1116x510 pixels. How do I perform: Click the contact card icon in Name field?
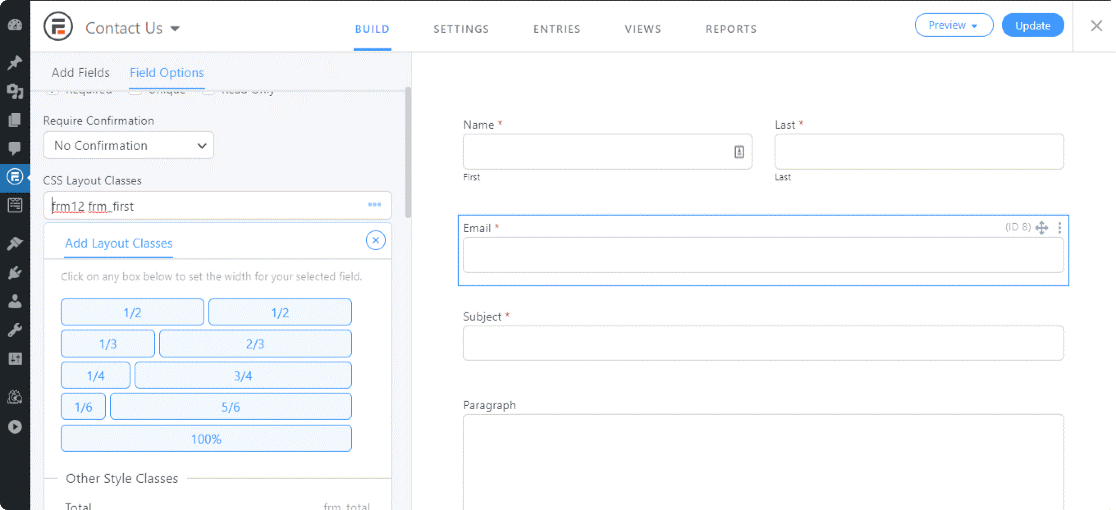(x=739, y=152)
